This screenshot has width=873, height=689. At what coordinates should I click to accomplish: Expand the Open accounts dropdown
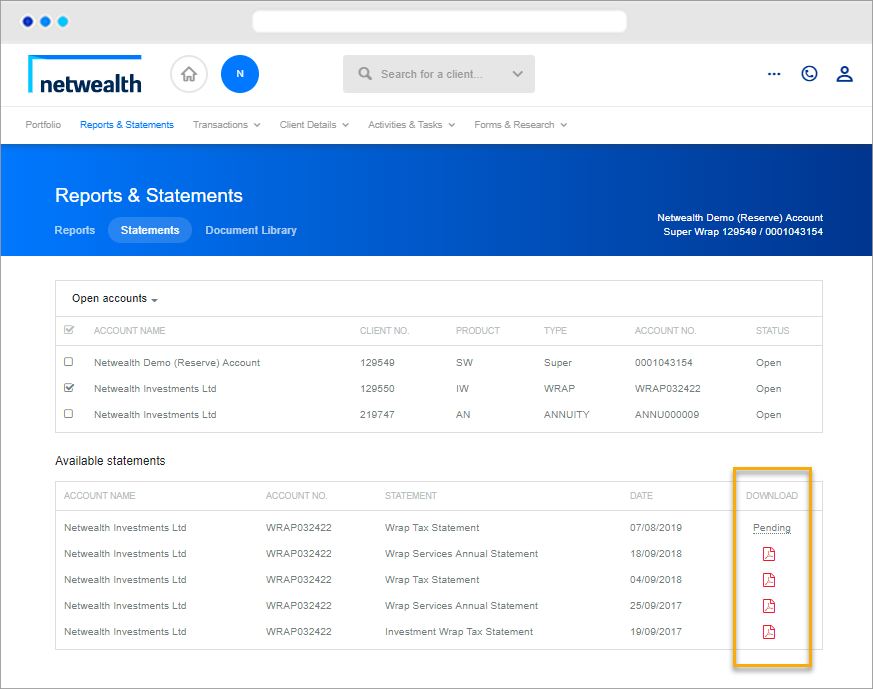pyautogui.click(x=115, y=299)
